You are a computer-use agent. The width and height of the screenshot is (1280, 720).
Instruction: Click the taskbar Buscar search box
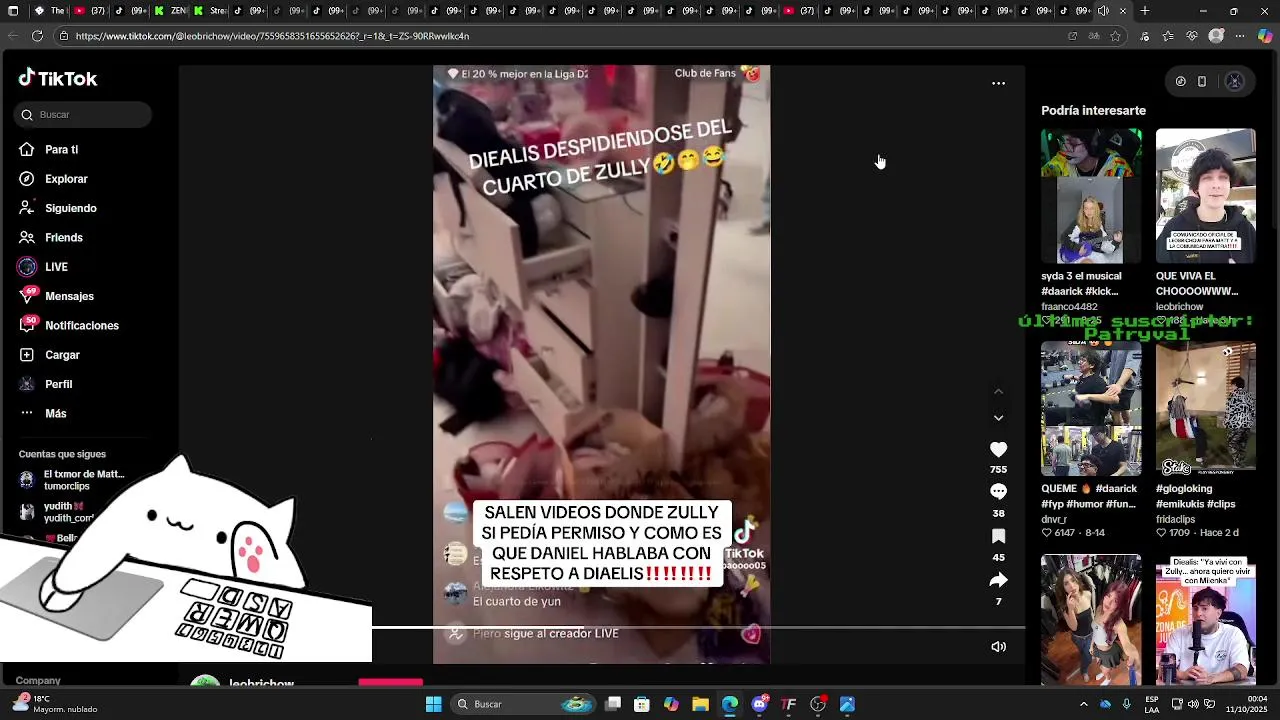click(x=523, y=704)
